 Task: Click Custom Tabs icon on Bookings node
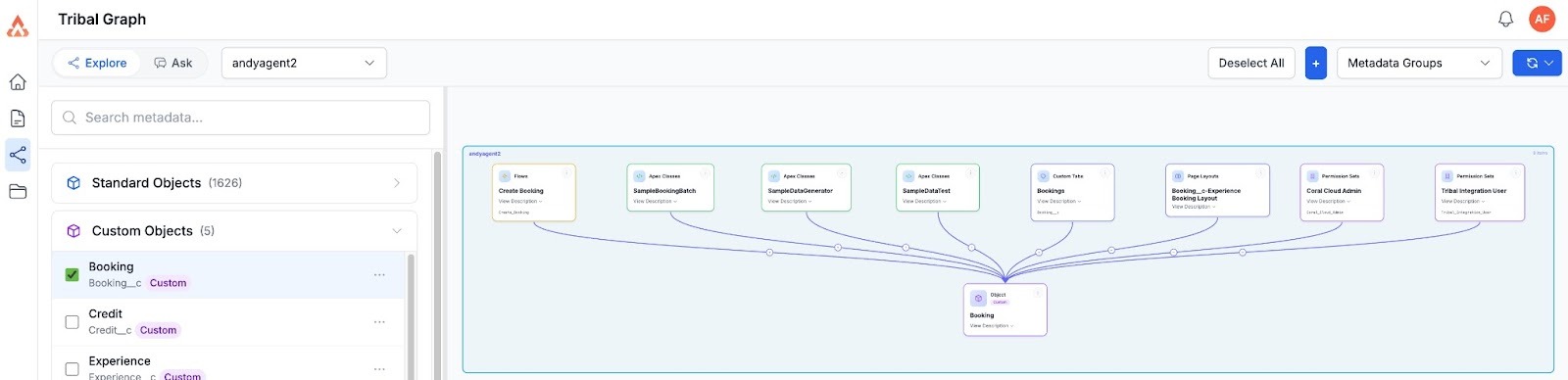[x=1044, y=176]
